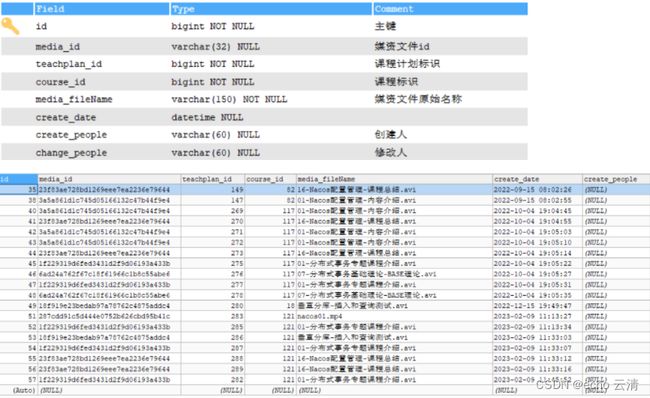Click the create_people data grid column header
The height and width of the screenshot is (398, 650).
click(616, 179)
